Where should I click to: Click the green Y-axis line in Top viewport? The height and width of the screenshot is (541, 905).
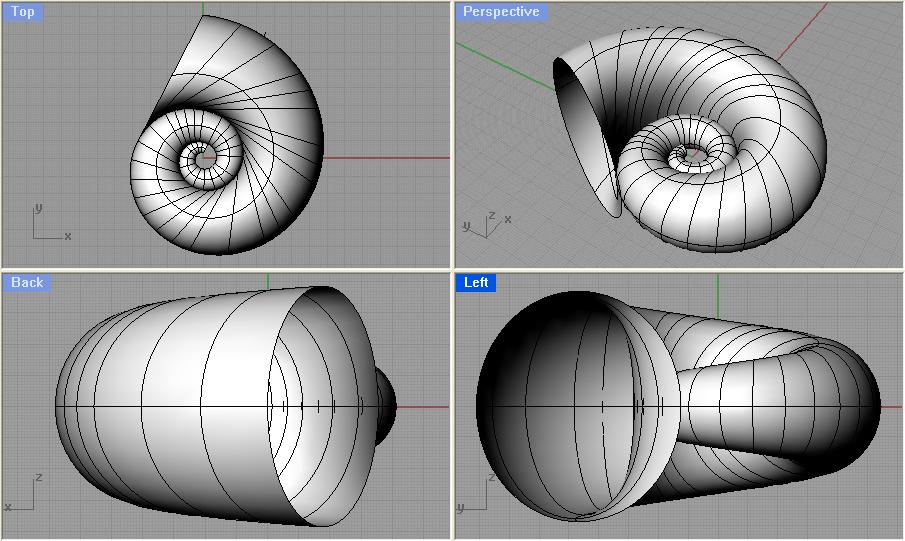pos(202,8)
